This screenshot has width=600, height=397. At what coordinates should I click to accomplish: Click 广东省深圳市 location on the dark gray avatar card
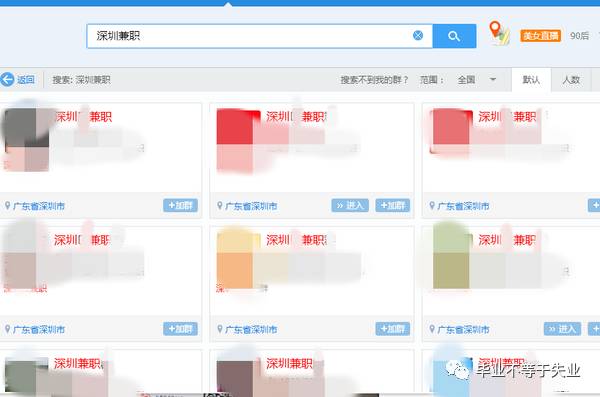(39, 206)
